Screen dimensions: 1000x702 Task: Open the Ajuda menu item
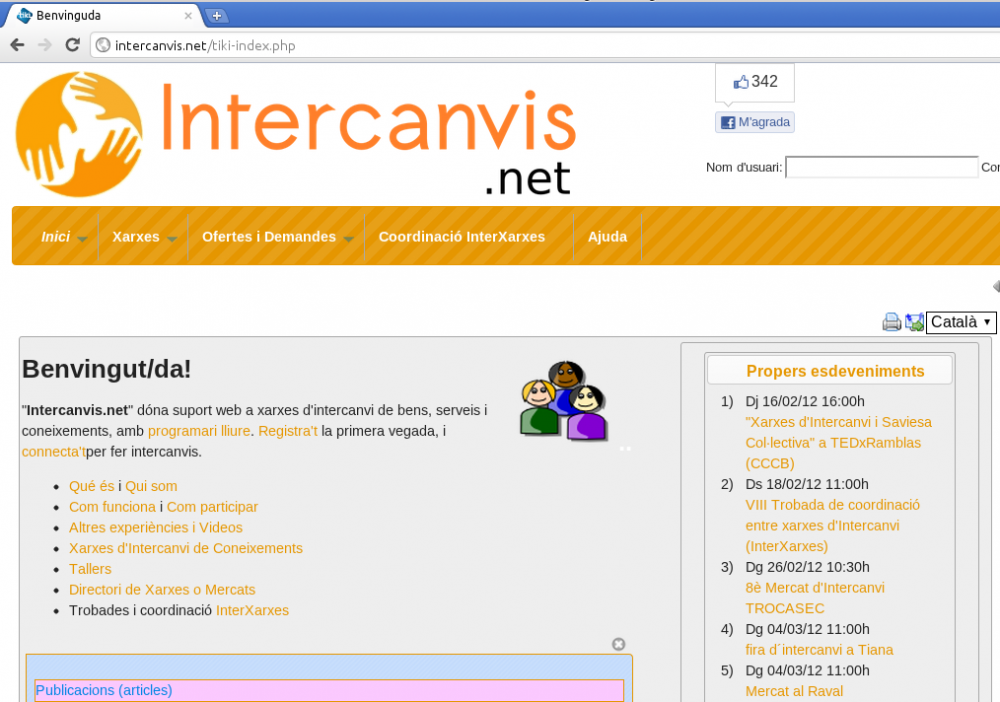click(607, 237)
